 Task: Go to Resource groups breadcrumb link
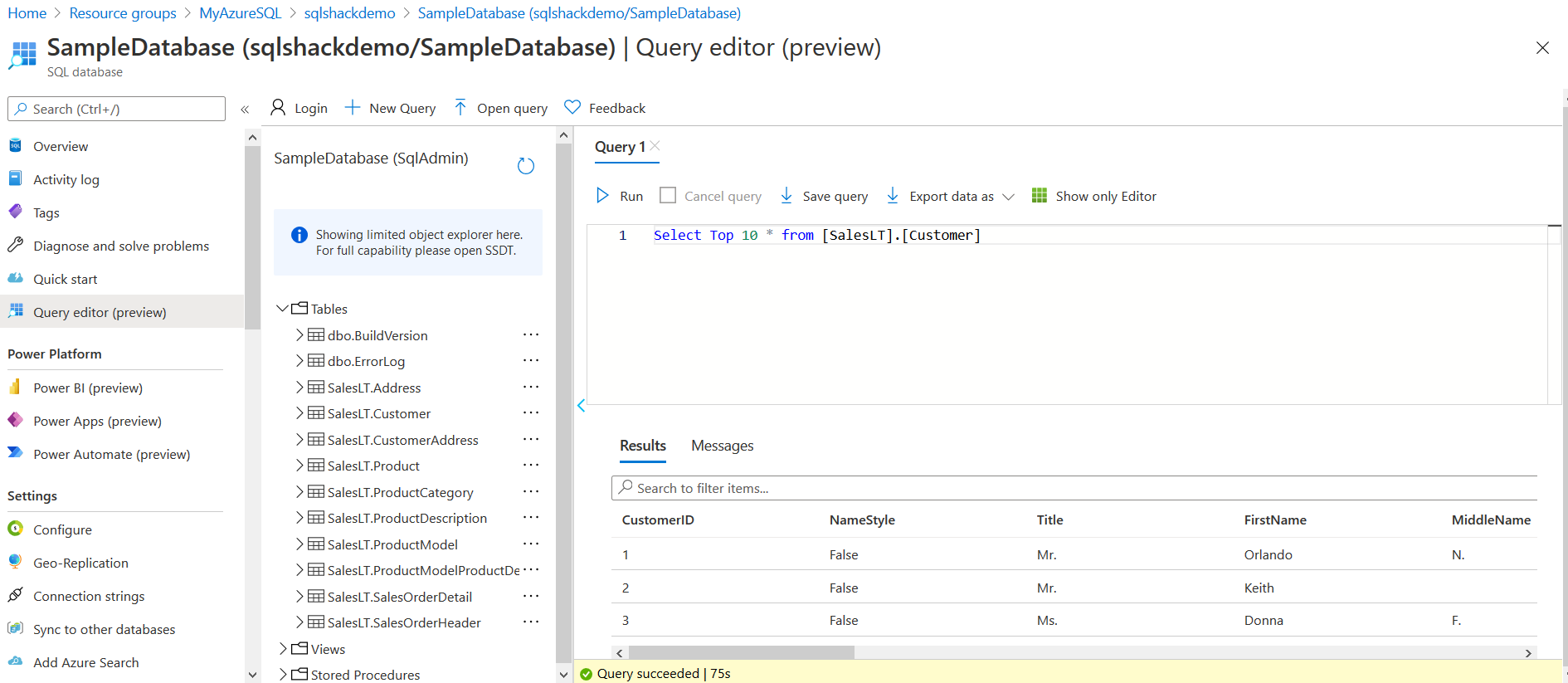[x=123, y=13]
